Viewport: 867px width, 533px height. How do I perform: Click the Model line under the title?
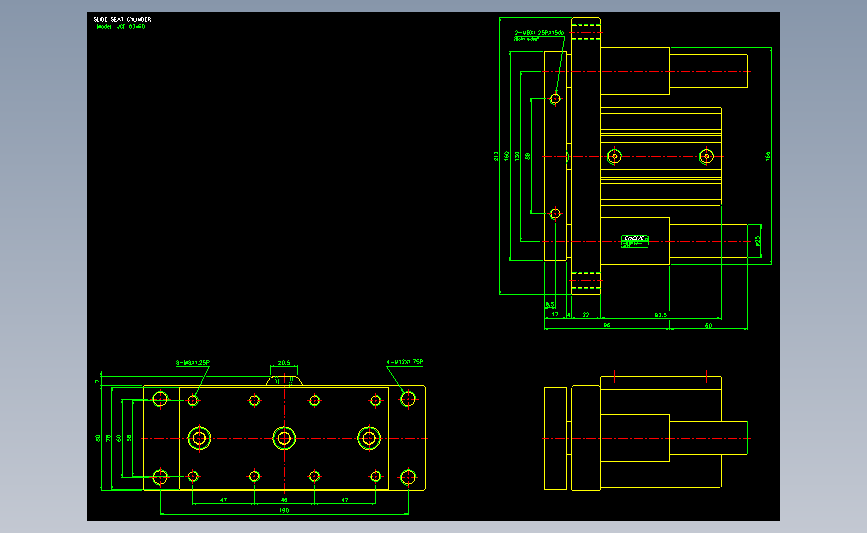coord(121,27)
